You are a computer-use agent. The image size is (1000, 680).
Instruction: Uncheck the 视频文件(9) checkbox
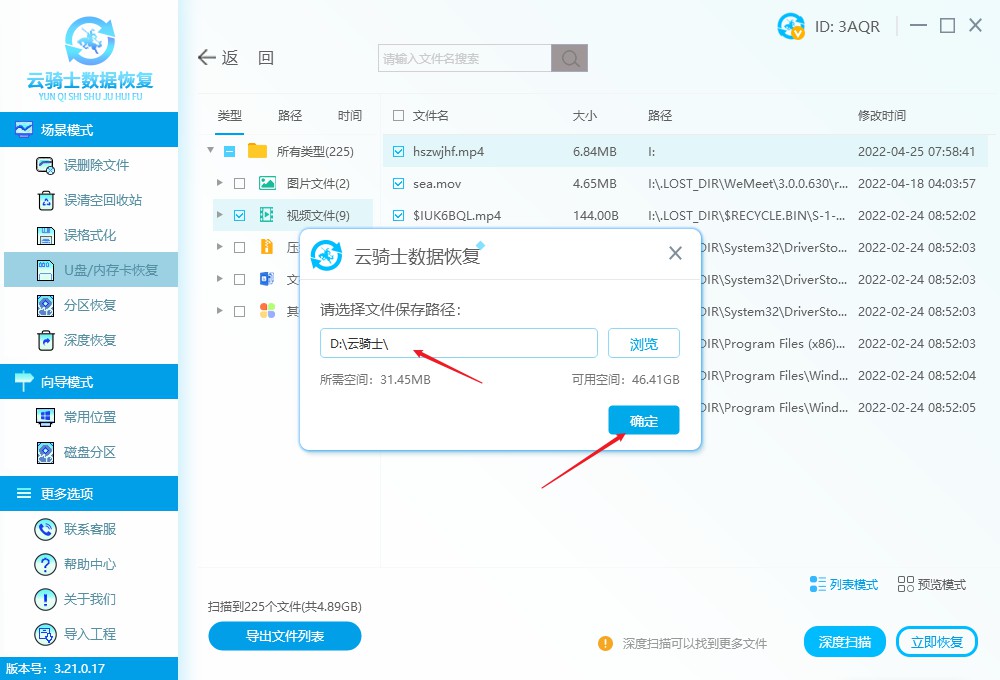[240, 216]
